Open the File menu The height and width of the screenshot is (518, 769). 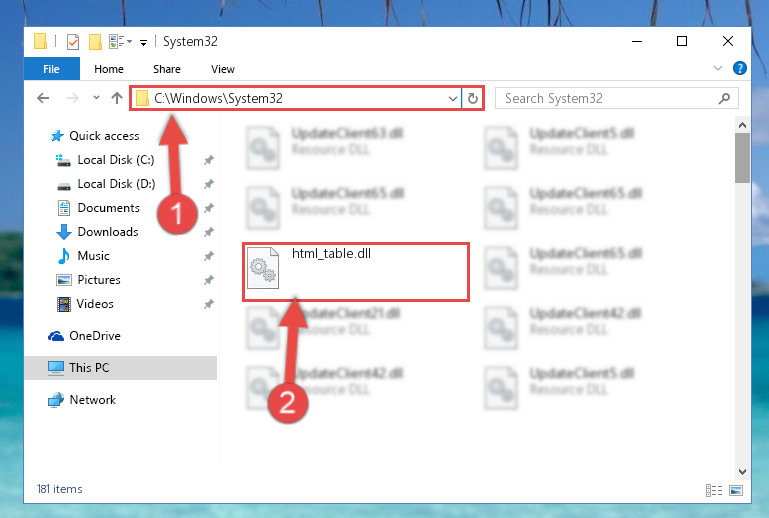point(51,69)
